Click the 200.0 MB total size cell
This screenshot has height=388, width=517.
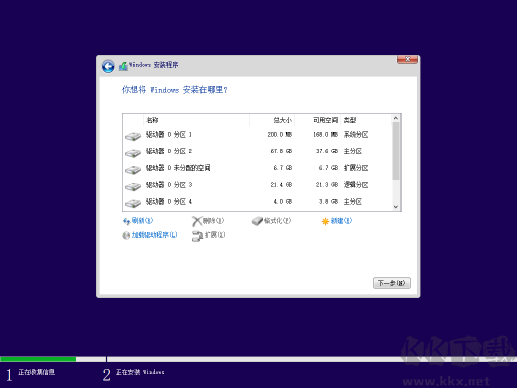280,135
